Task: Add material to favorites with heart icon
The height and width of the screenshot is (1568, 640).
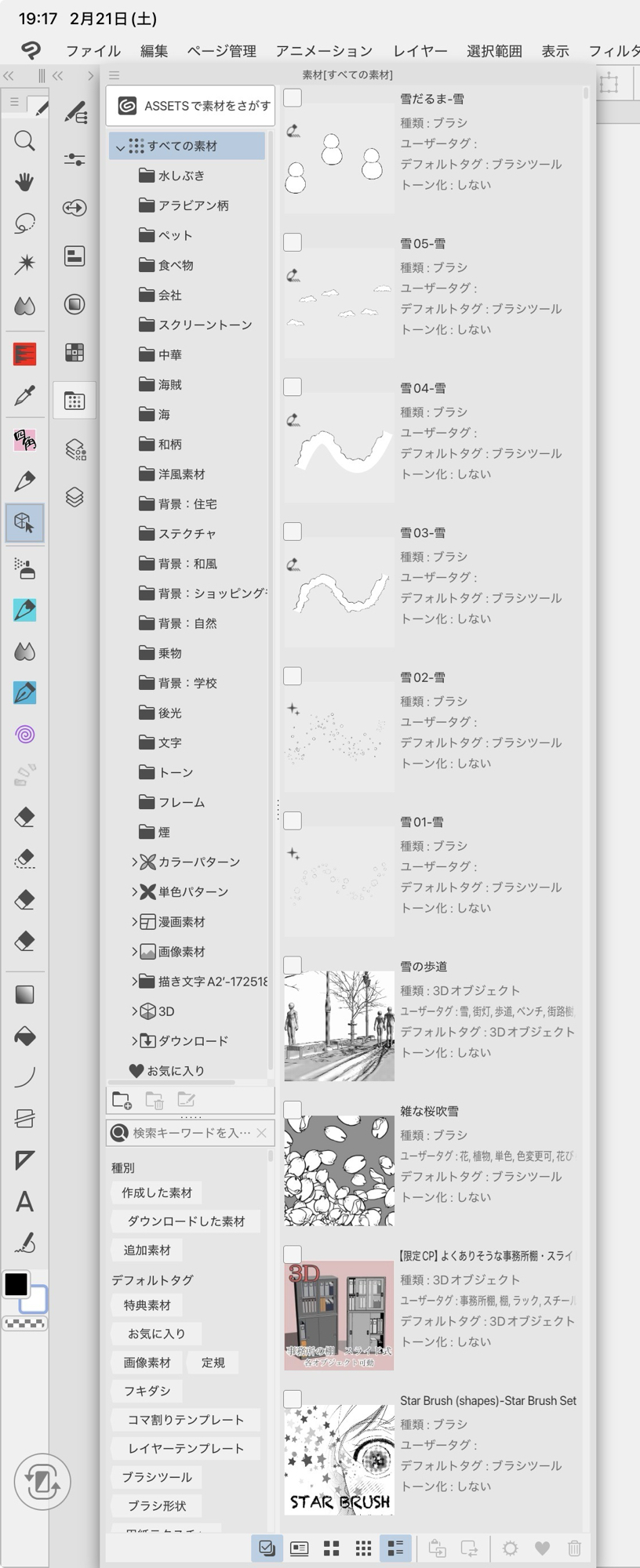Action: coord(542,1548)
